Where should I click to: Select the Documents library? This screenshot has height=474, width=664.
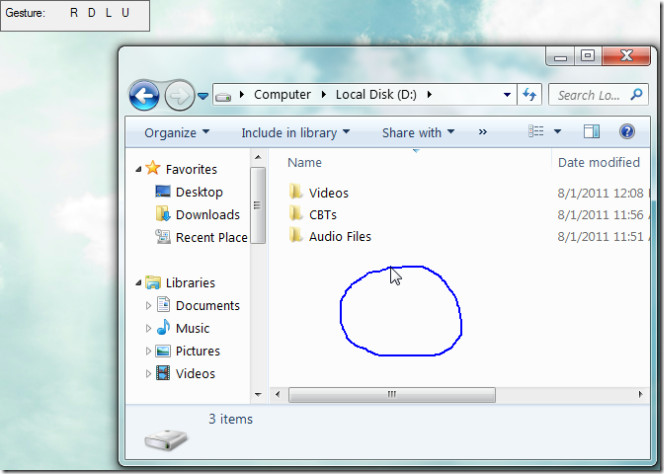click(x=208, y=305)
